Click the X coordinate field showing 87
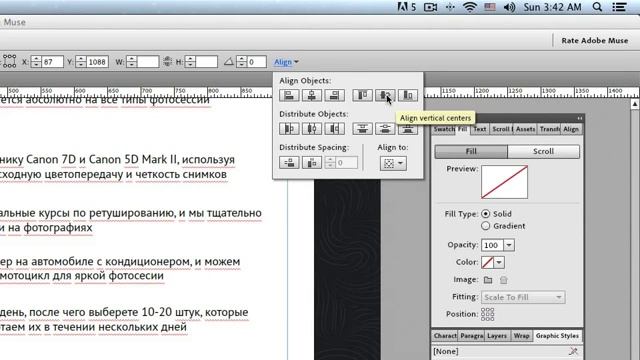The image size is (640, 360). [x=53, y=62]
